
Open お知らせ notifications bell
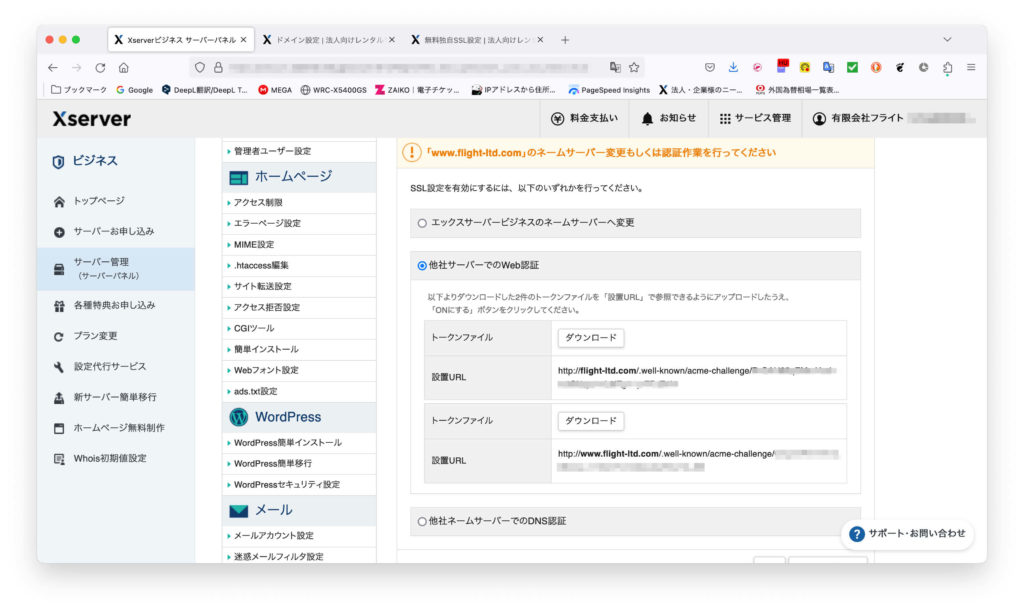(x=668, y=118)
